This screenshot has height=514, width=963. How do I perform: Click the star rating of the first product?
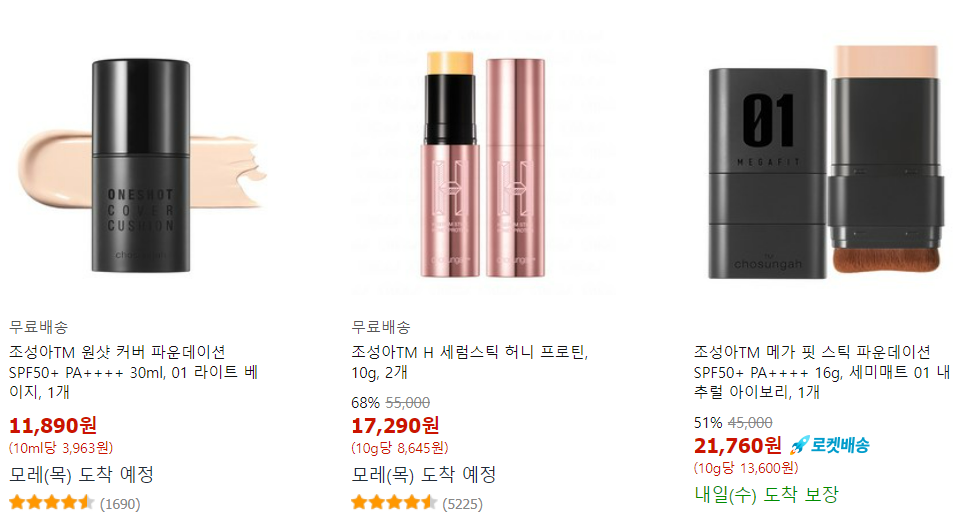[52, 503]
